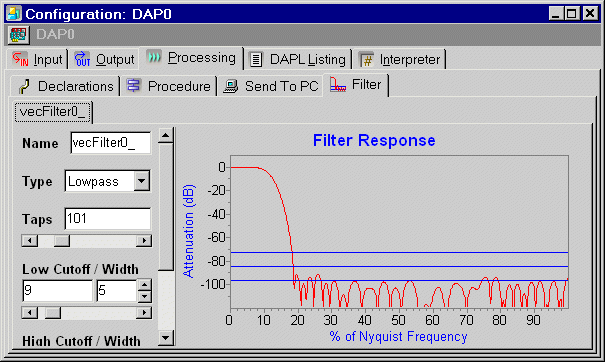Click the DAP0 board icon
This screenshot has height=362, width=605.
(19, 35)
